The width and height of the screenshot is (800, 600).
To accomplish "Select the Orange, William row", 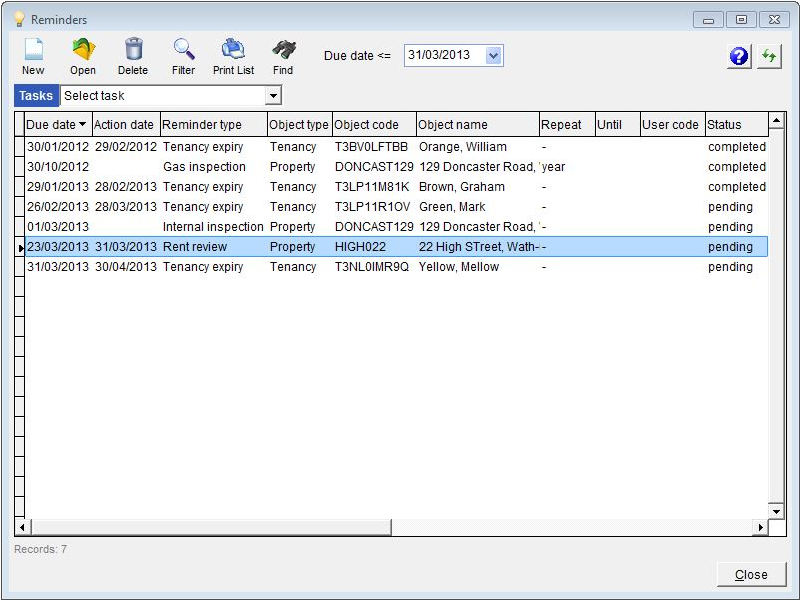I will (x=396, y=147).
